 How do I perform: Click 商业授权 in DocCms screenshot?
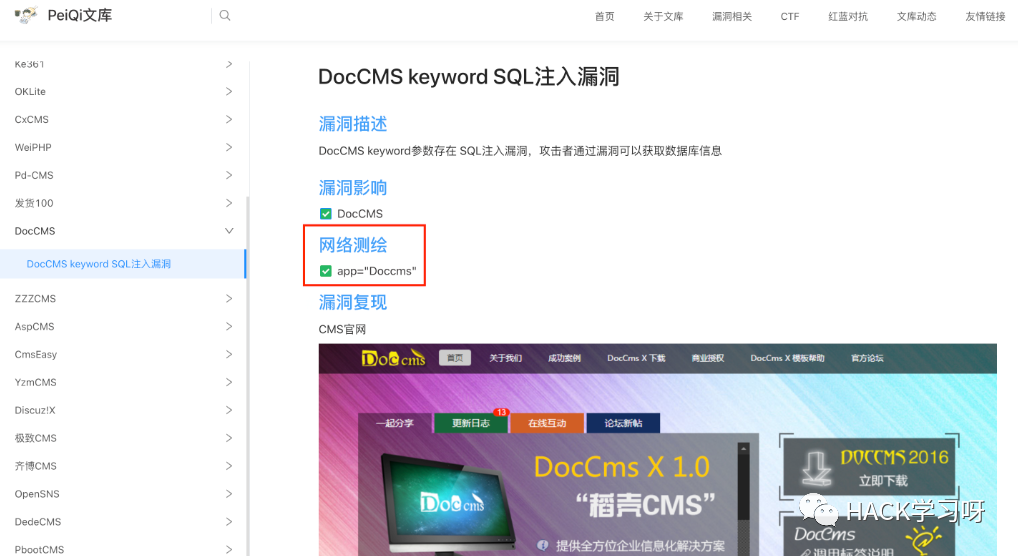point(708,358)
